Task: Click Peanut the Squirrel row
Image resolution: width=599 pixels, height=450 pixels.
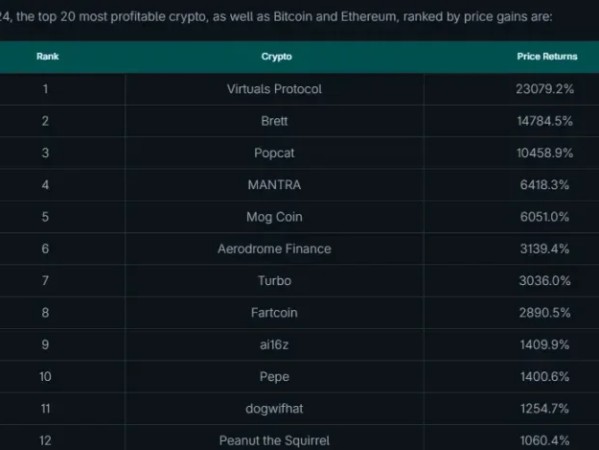Action: [x=300, y=438]
